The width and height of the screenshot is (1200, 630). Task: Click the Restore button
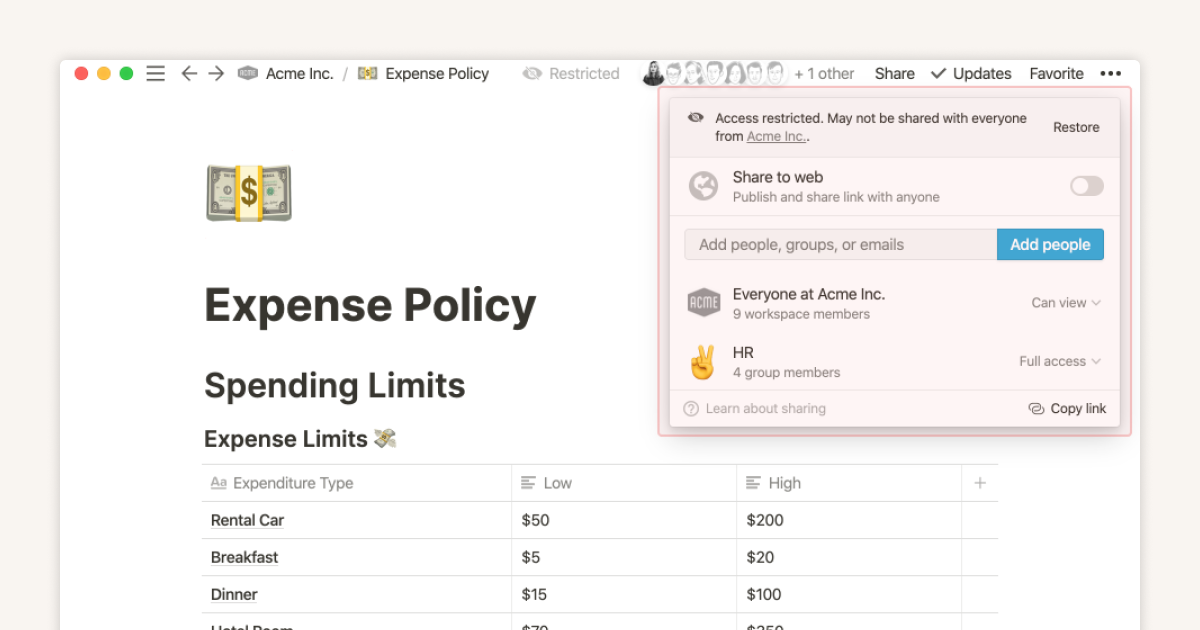point(1075,127)
